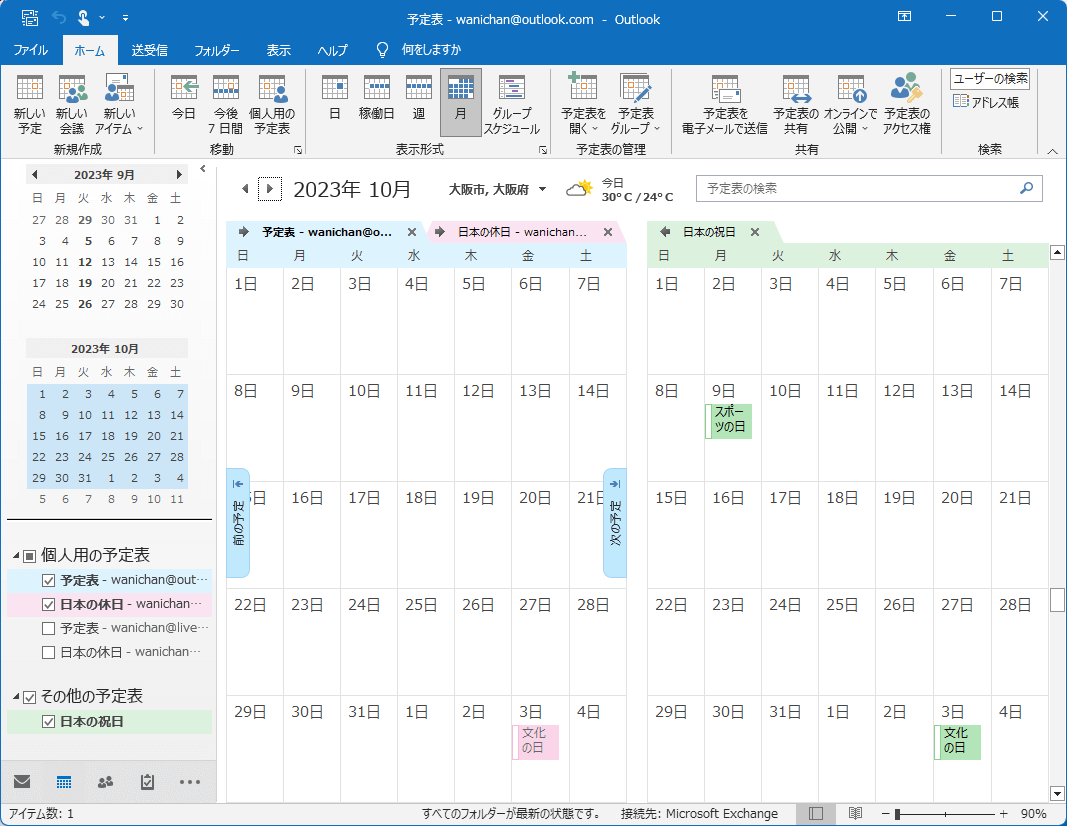
Task: Open the green 文化の日 event in 日本の祝日
Action: click(957, 742)
